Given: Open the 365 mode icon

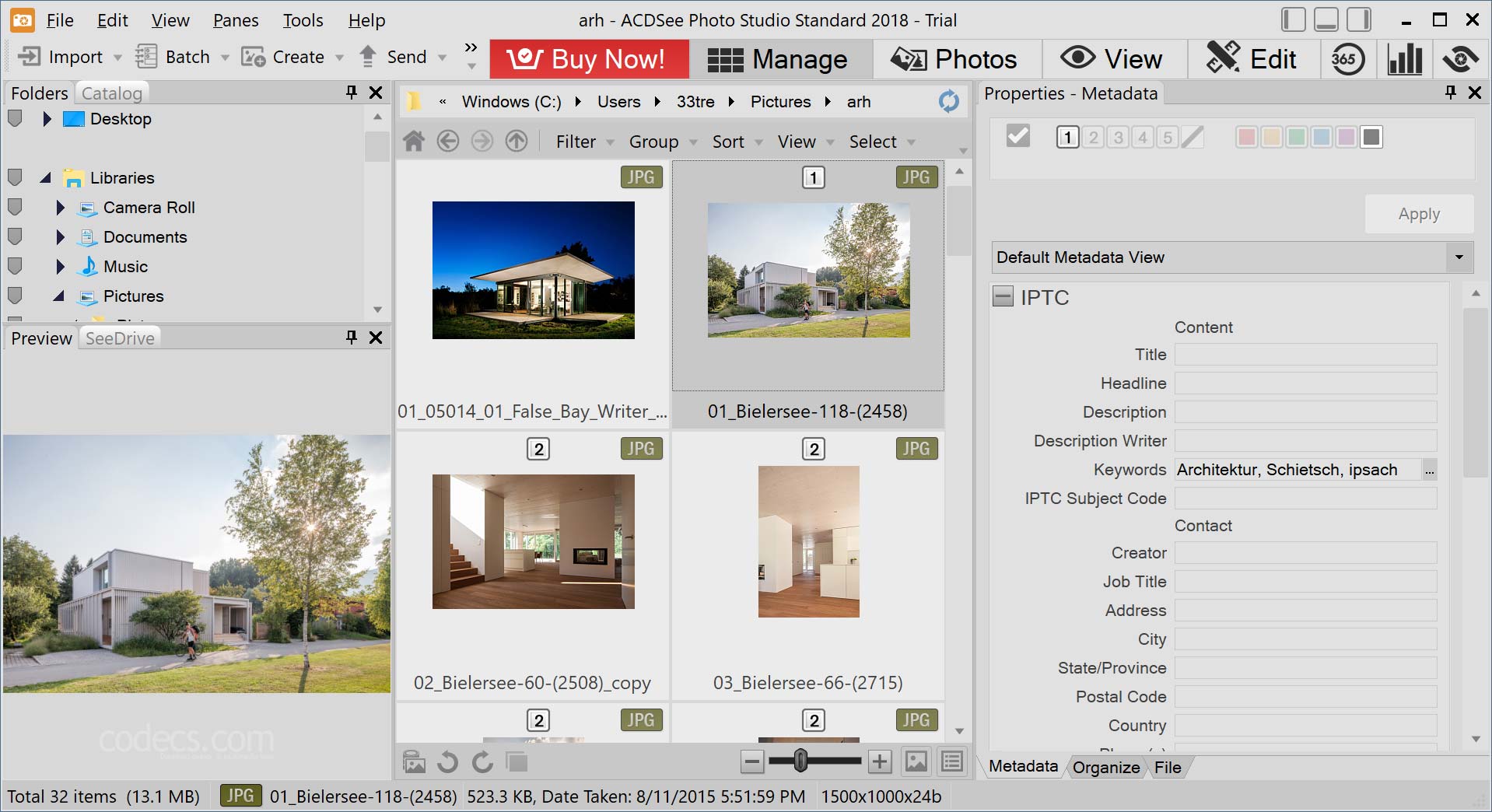Looking at the screenshot, I should tap(1347, 59).
